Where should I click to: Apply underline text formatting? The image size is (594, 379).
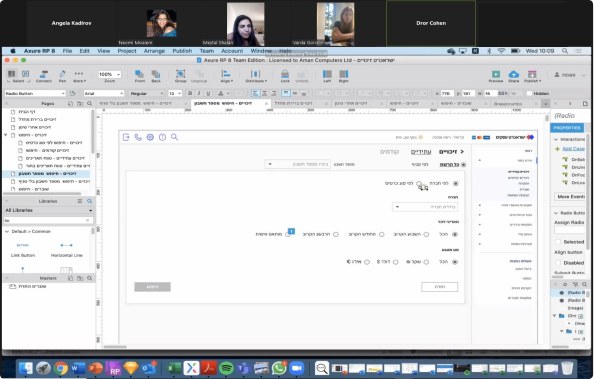point(208,93)
